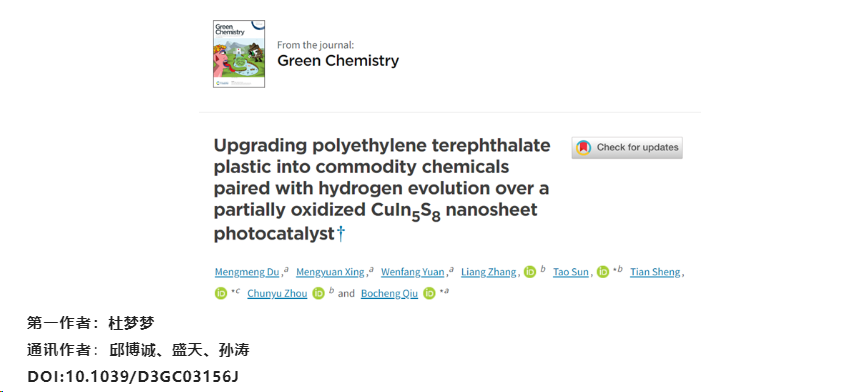843x392 pixels.
Task: Click the bookmark icon in Check for updates
Action: click(583, 147)
